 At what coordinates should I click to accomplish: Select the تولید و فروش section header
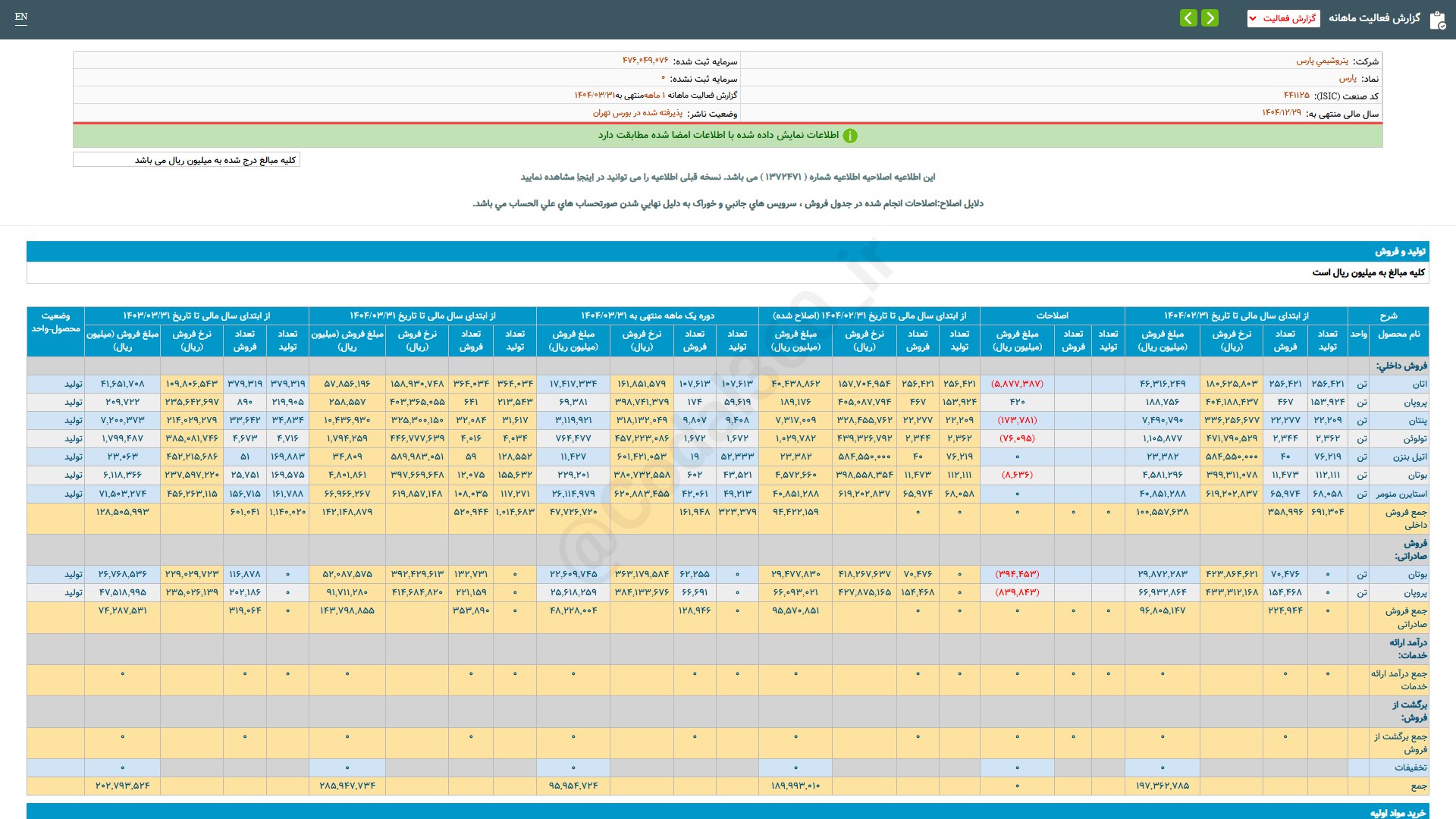pyautogui.click(x=728, y=251)
